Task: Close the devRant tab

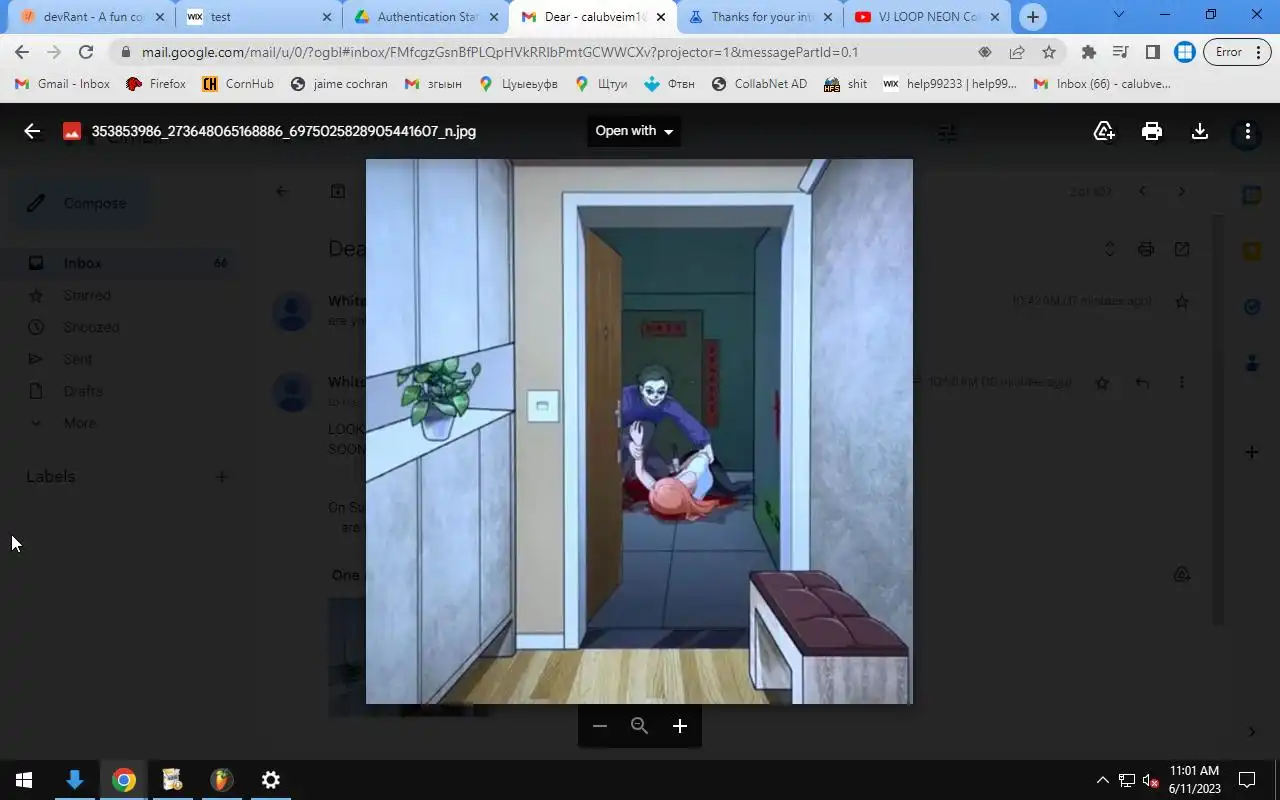Action: (x=159, y=17)
